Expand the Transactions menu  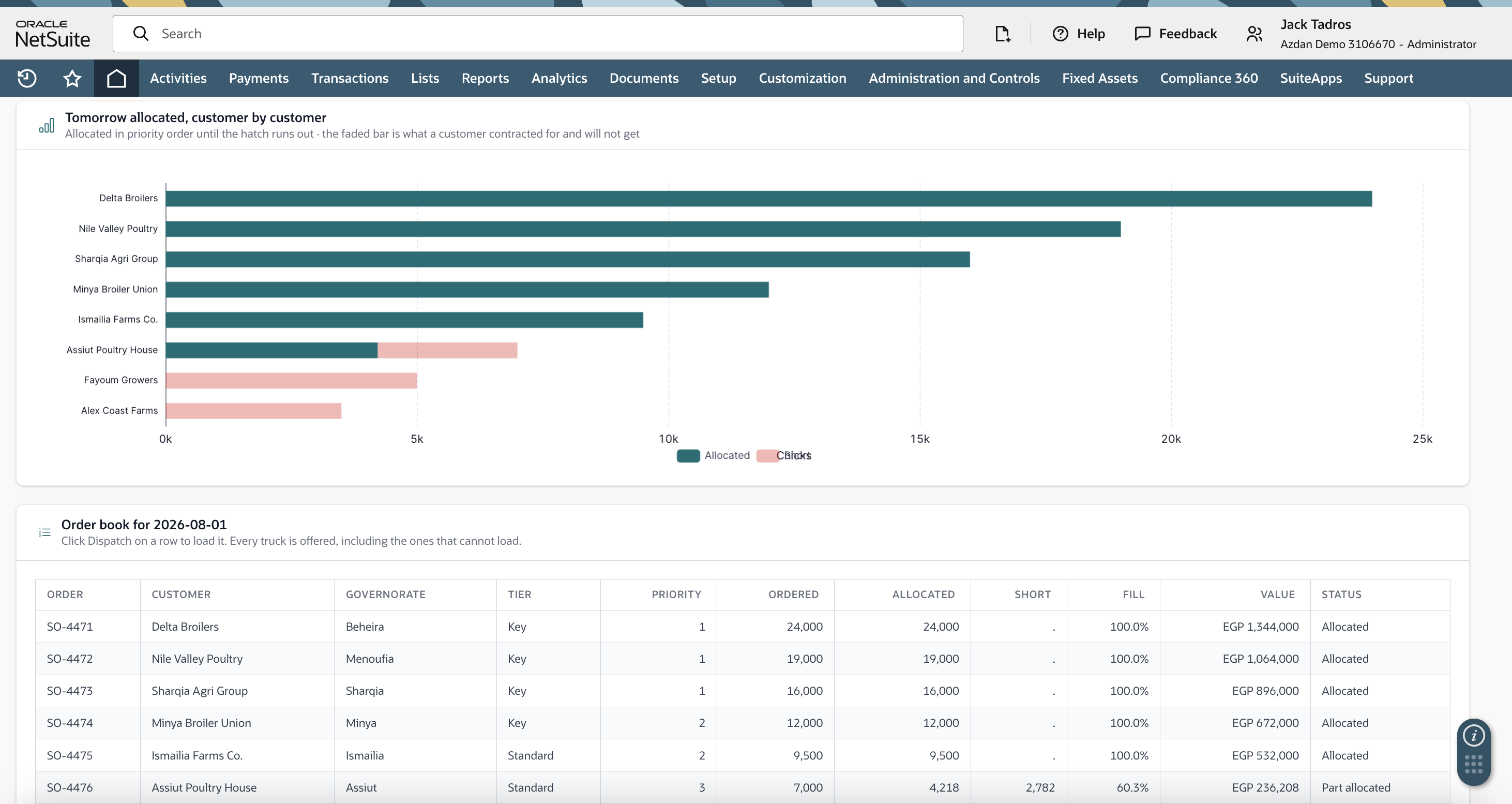point(349,78)
